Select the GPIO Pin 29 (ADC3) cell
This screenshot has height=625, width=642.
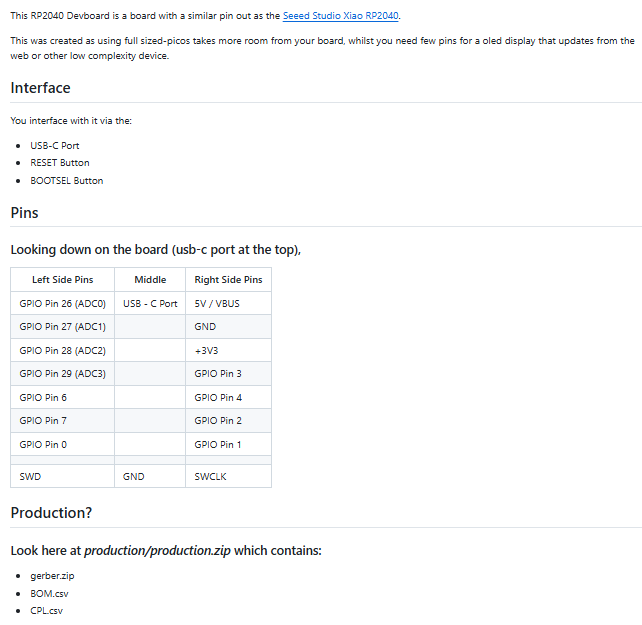tap(62, 374)
